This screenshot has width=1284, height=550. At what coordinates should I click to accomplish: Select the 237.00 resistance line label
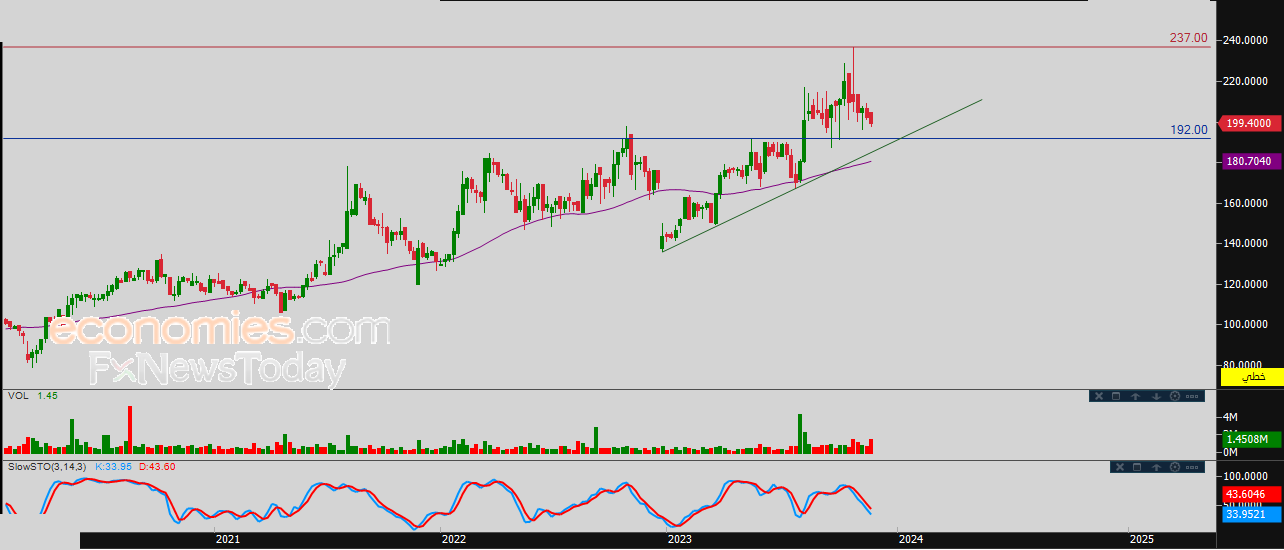pyautogui.click(x=1189, y=38)
